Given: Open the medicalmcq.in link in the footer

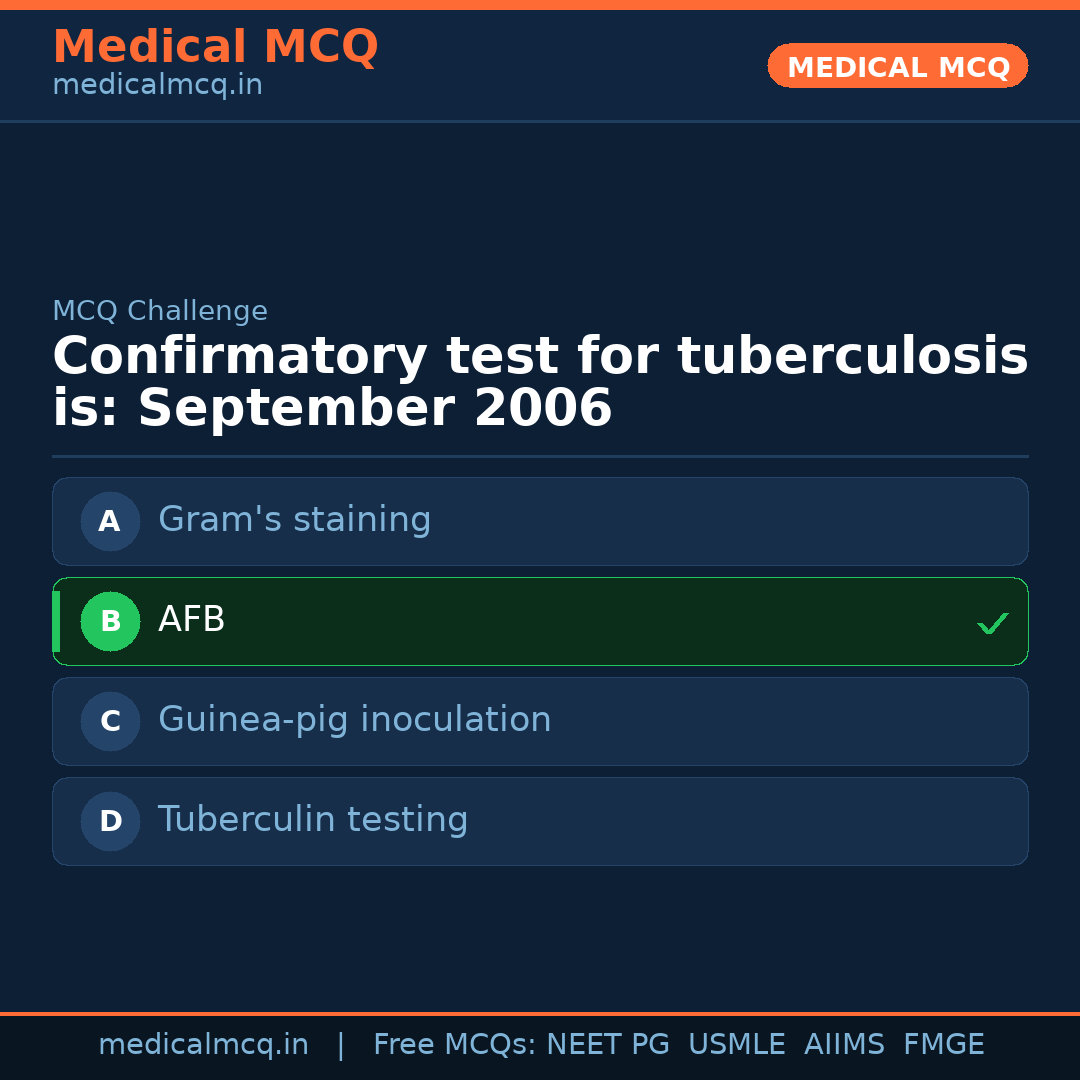Looking at the screenshot, I should (x=203, y=1045).
